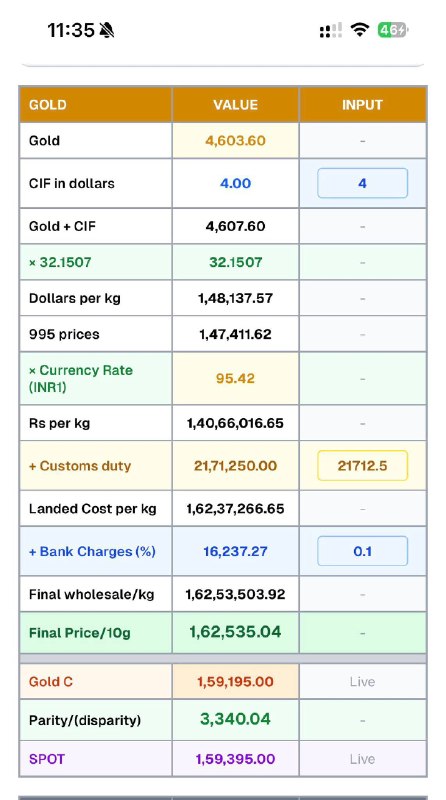The image size is (446, 800).
Task: Select the value 1,47,411.62
Action: click(235, 334)
